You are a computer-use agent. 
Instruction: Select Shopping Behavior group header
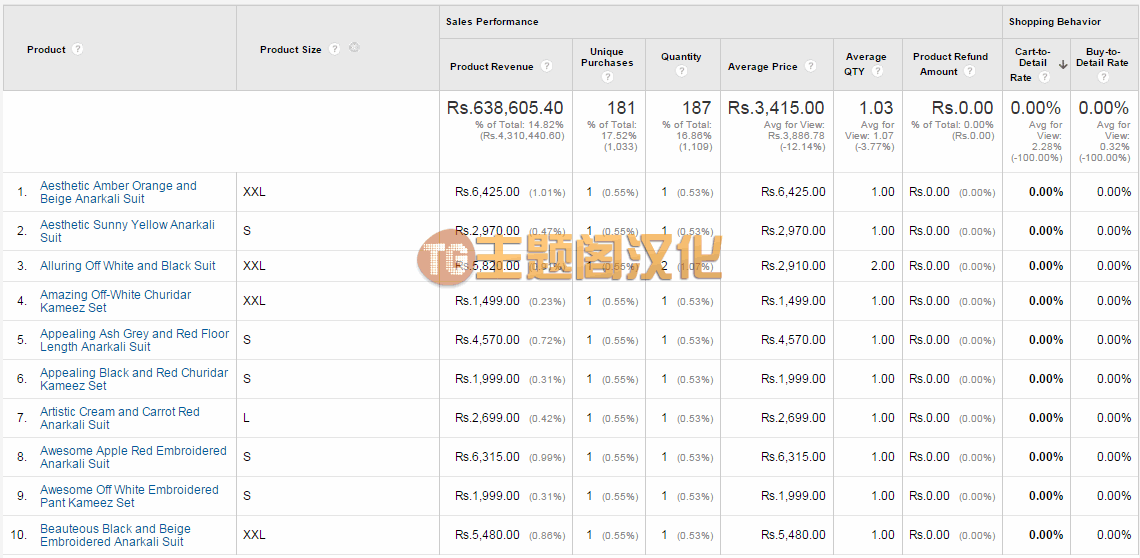(1054, 22)
